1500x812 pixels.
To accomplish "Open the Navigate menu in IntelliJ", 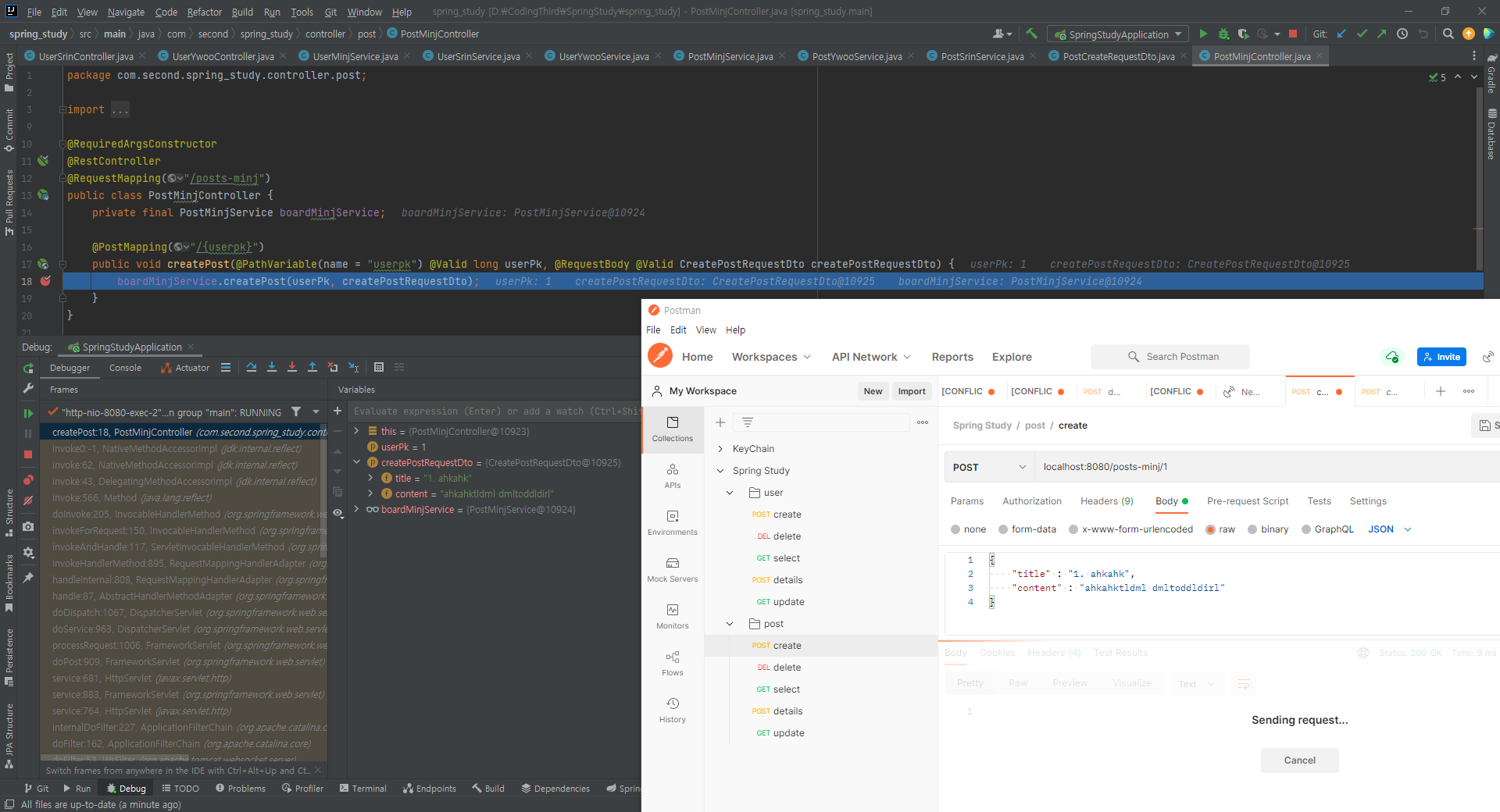I will 126,12.
